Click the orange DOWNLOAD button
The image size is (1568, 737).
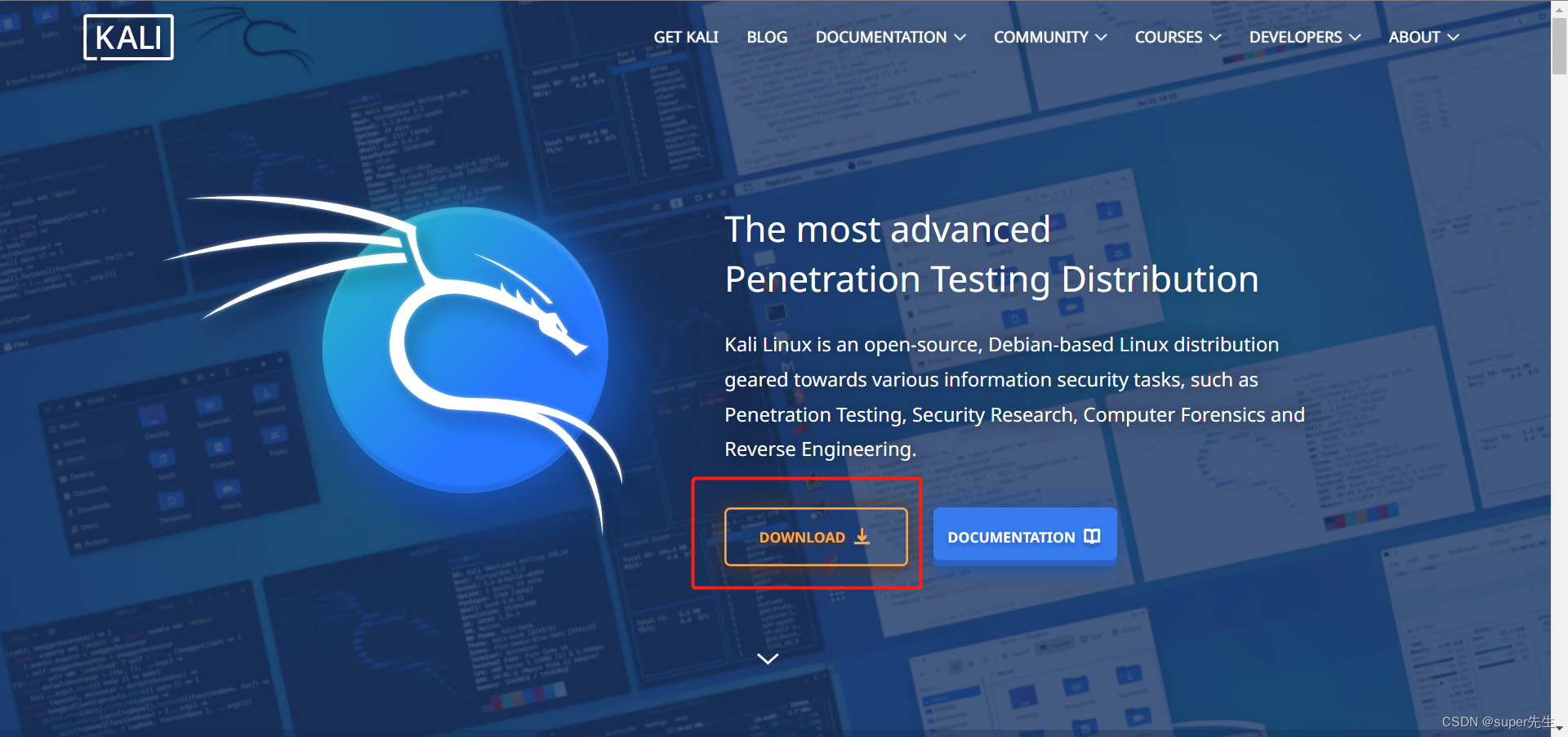click(816, 537)
